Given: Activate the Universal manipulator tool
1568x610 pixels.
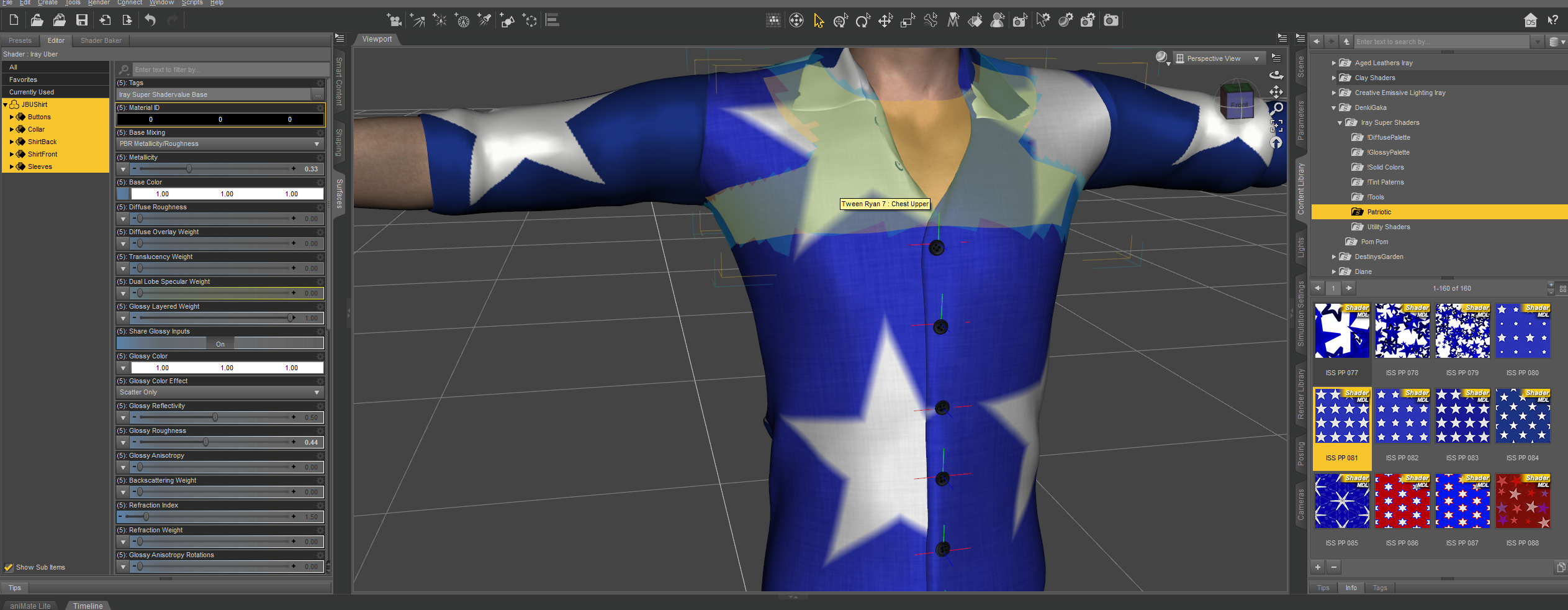Looking at the screenshot, I should 840,21.
